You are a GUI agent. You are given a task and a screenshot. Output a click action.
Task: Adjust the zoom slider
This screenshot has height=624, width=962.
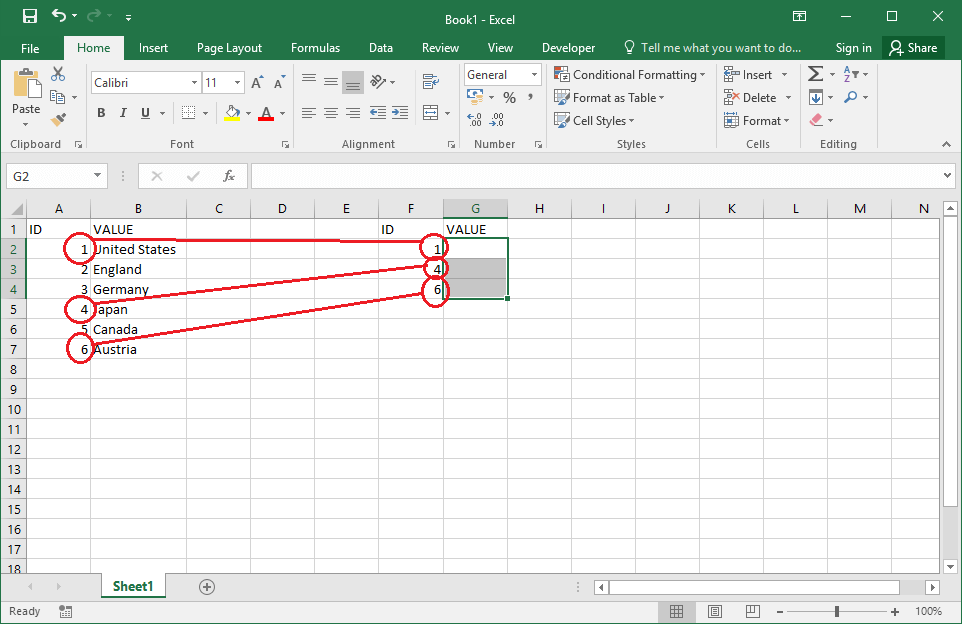[837, 610]
